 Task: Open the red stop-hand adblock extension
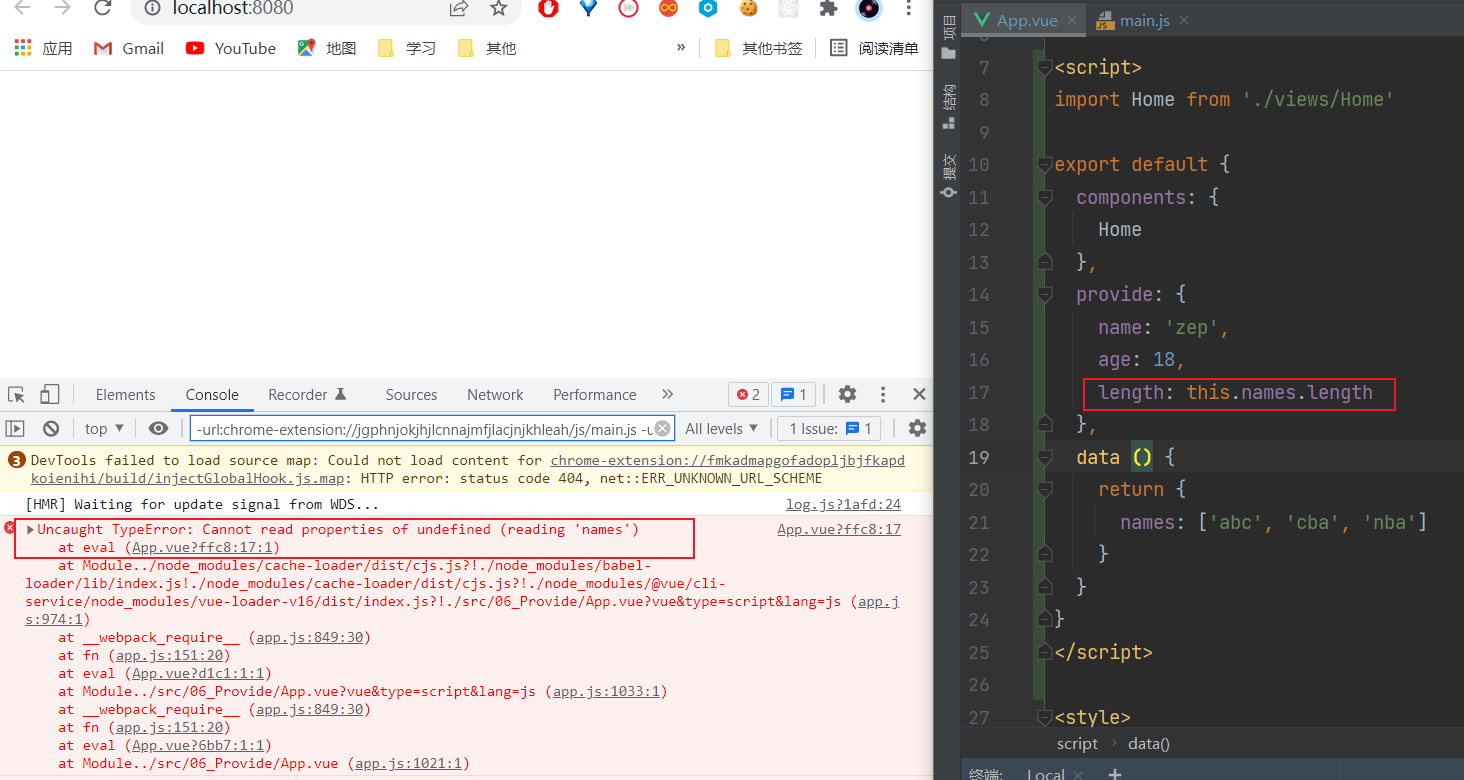pos(548,9)
